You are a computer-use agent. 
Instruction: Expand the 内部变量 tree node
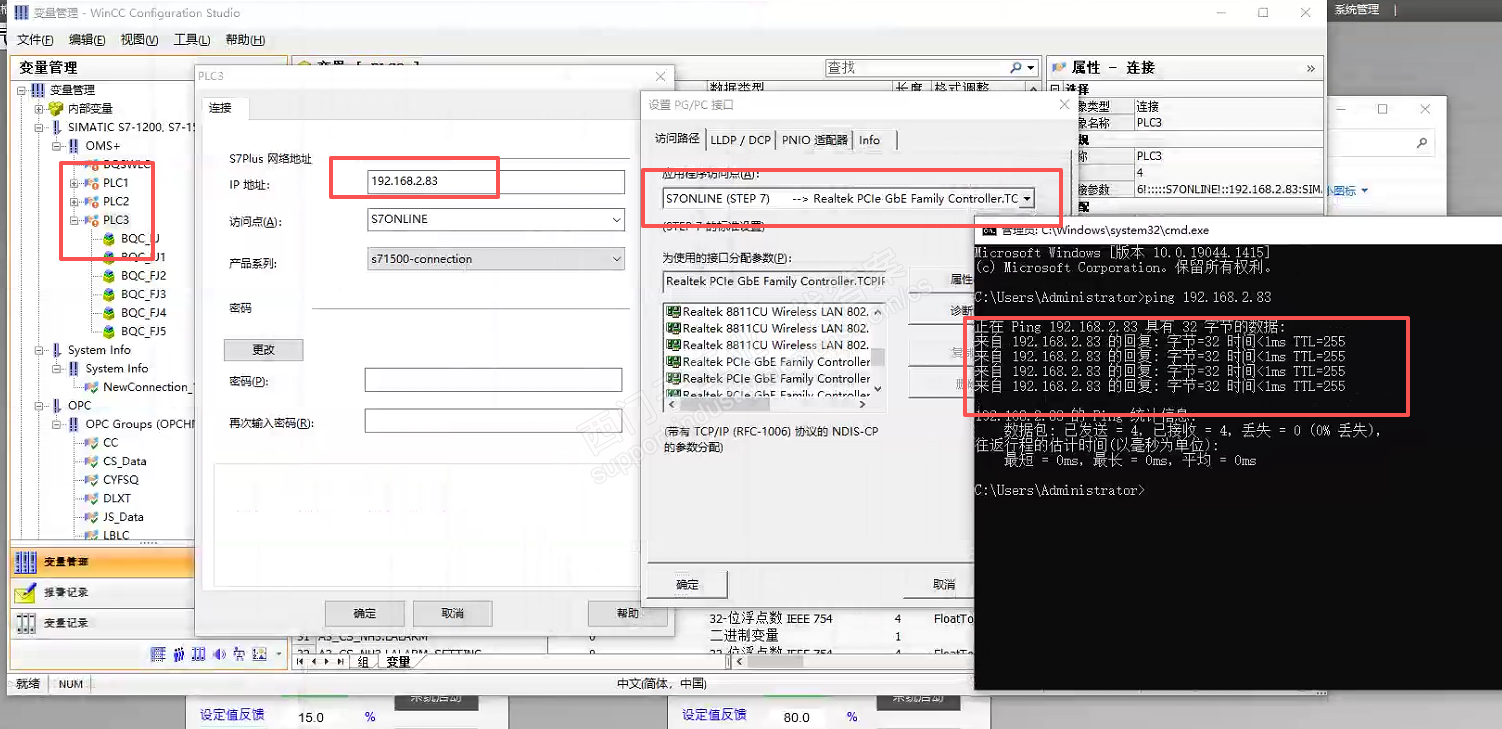[40, 109]
